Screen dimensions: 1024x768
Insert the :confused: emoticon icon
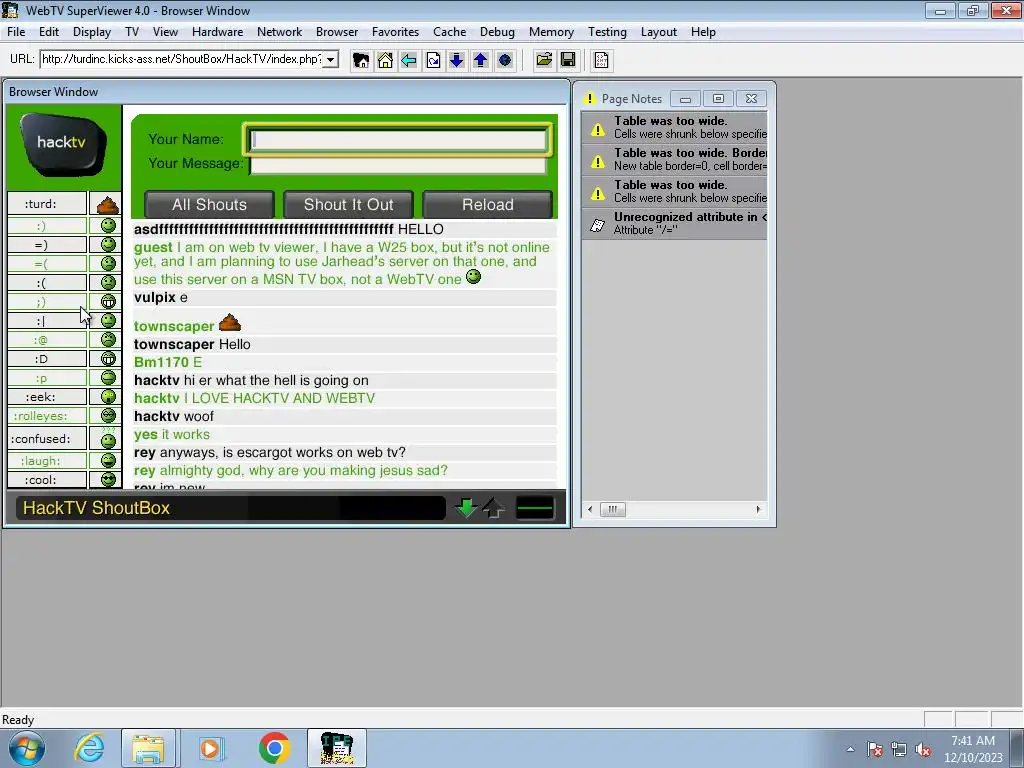pyautogui.click(x=108, y=439)
